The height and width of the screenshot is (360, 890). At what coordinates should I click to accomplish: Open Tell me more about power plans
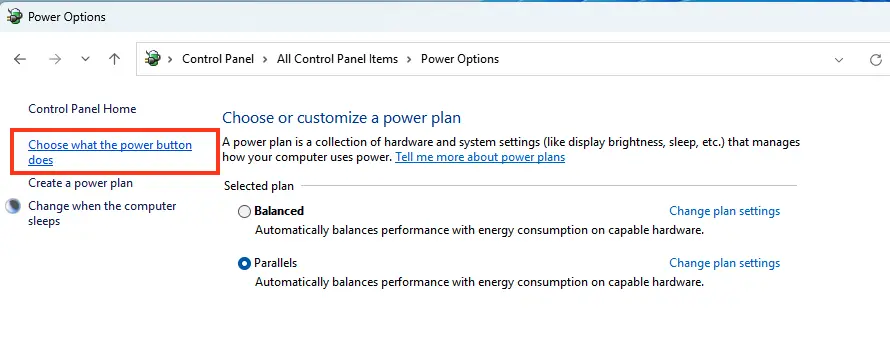point(480,157)
